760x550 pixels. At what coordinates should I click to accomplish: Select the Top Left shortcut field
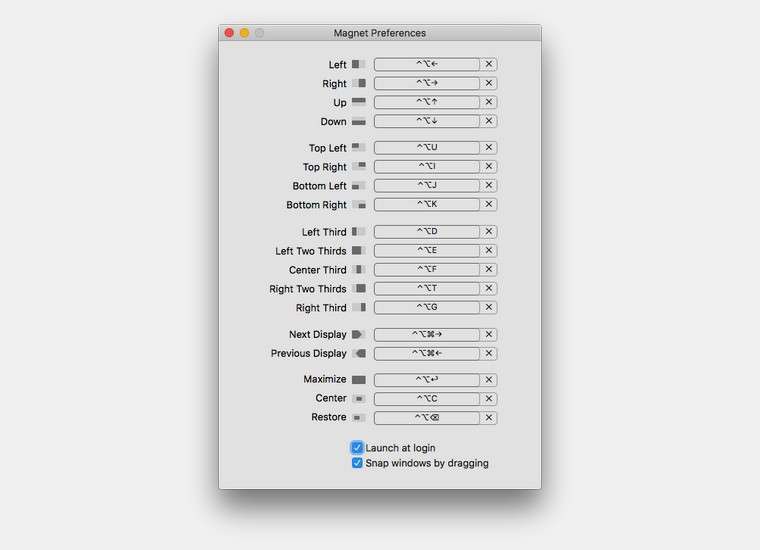click(427, 148)
